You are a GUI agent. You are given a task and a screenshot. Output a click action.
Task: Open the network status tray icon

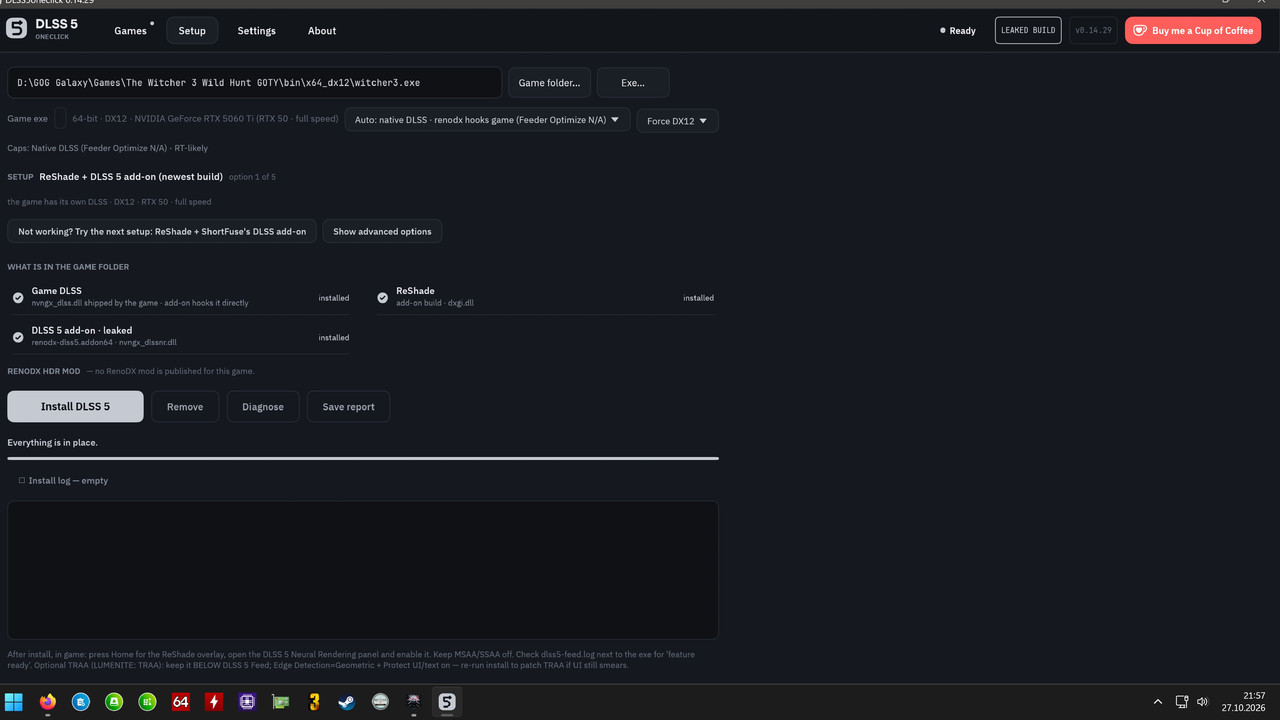(1181, 702)
